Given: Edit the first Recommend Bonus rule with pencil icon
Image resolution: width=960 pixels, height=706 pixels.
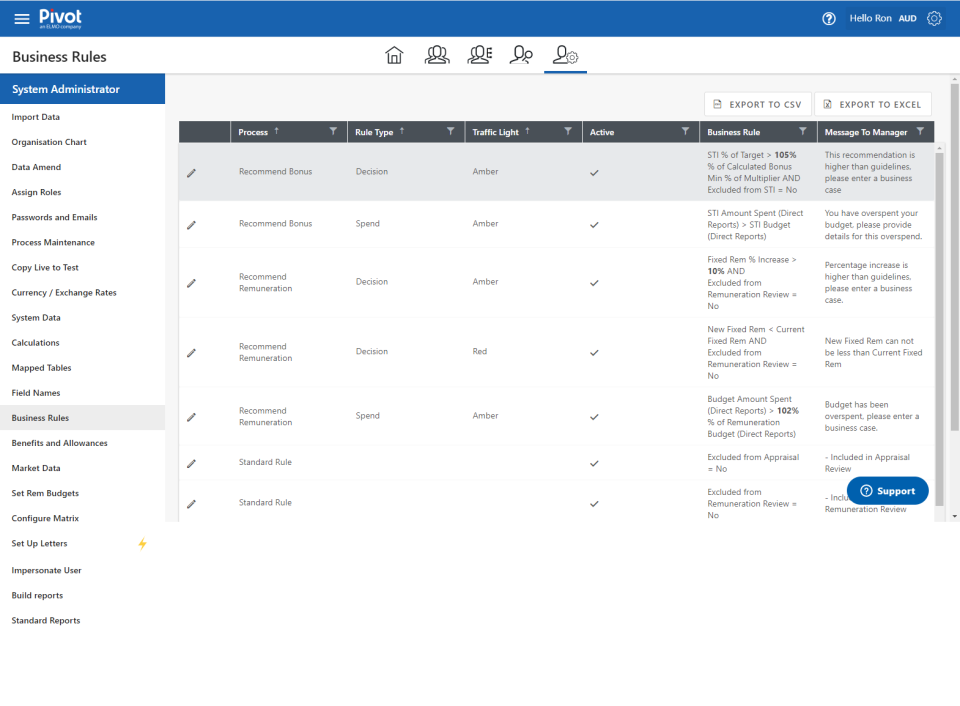Looking at the screenshot, I should [190, 171].
